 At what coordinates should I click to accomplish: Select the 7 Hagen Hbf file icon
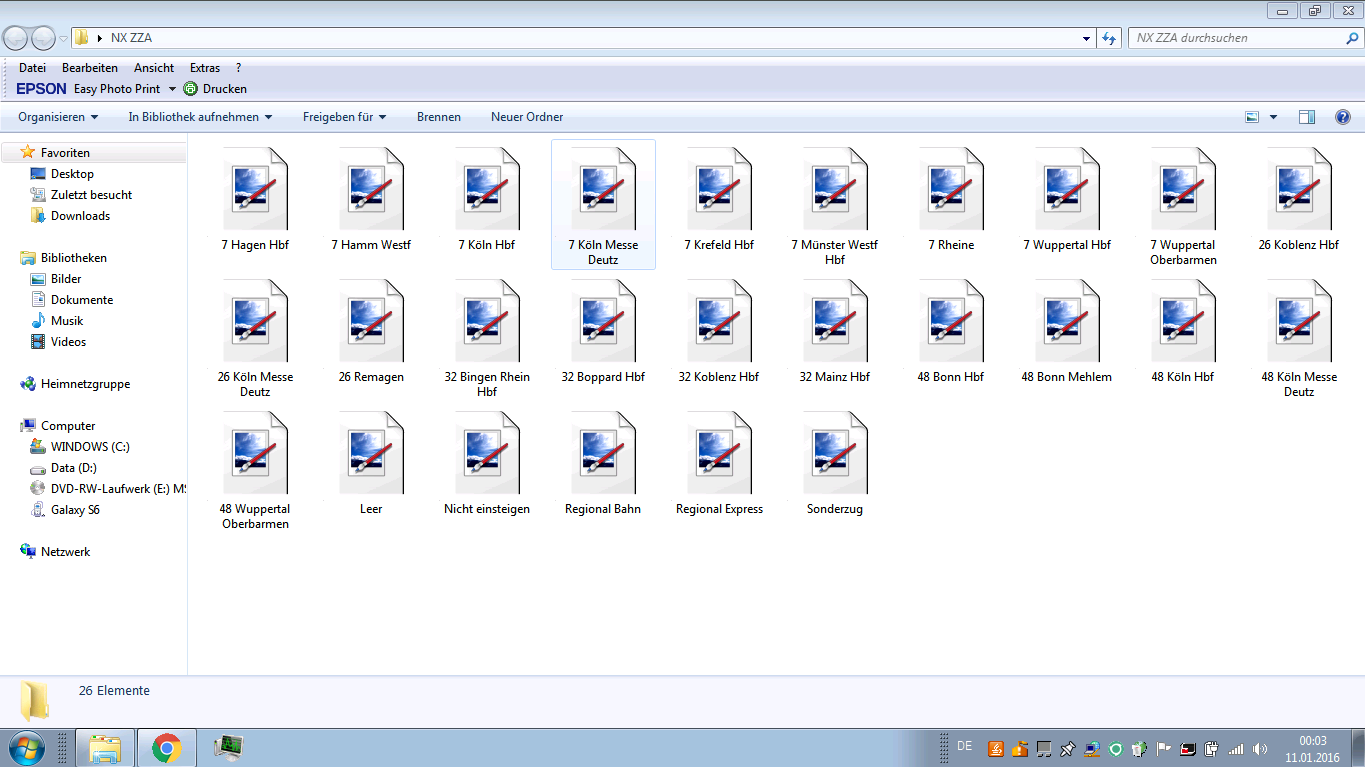pos(255,189)
